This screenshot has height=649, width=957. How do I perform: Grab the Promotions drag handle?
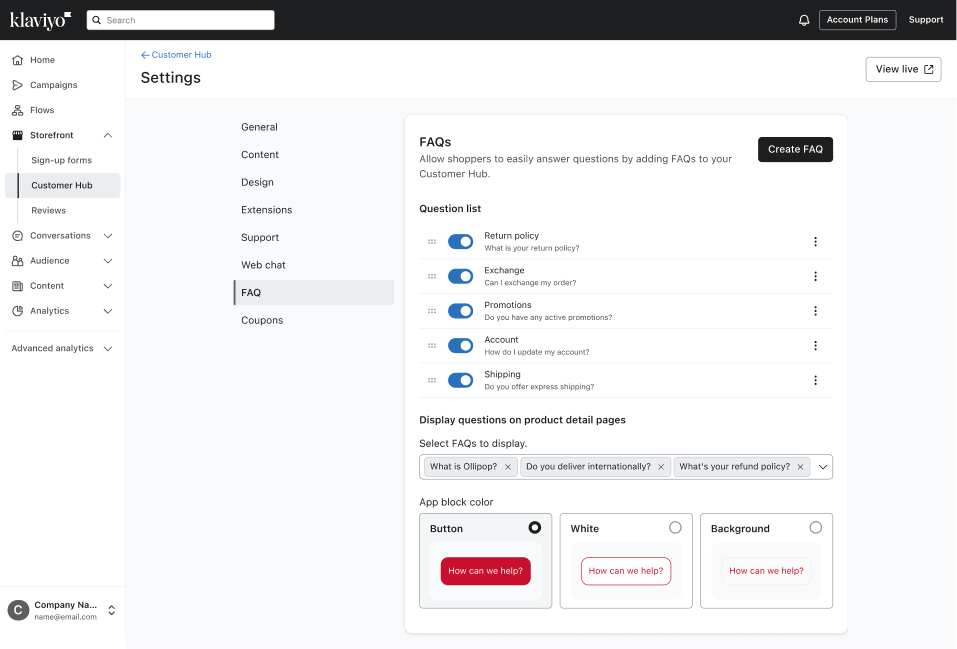coord(432,311)
